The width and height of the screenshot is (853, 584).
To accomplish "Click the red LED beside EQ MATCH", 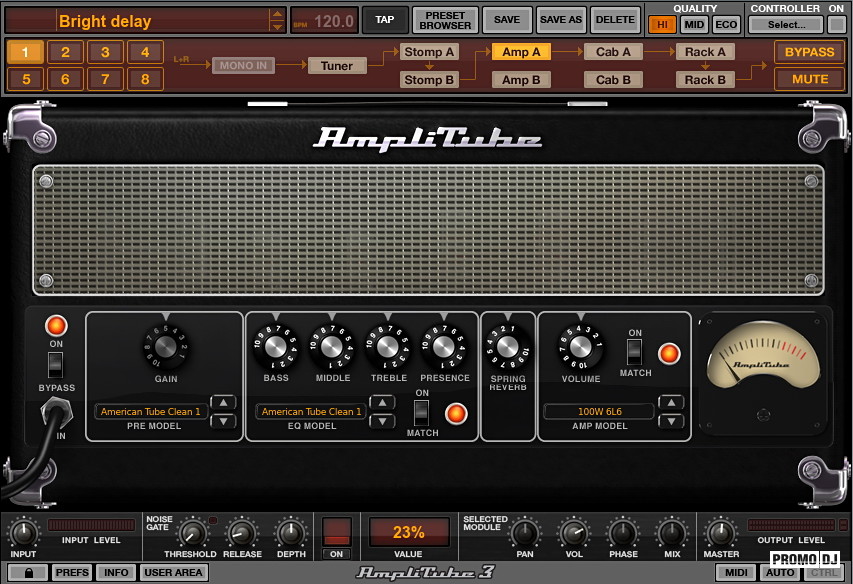I will coord(456,412).
